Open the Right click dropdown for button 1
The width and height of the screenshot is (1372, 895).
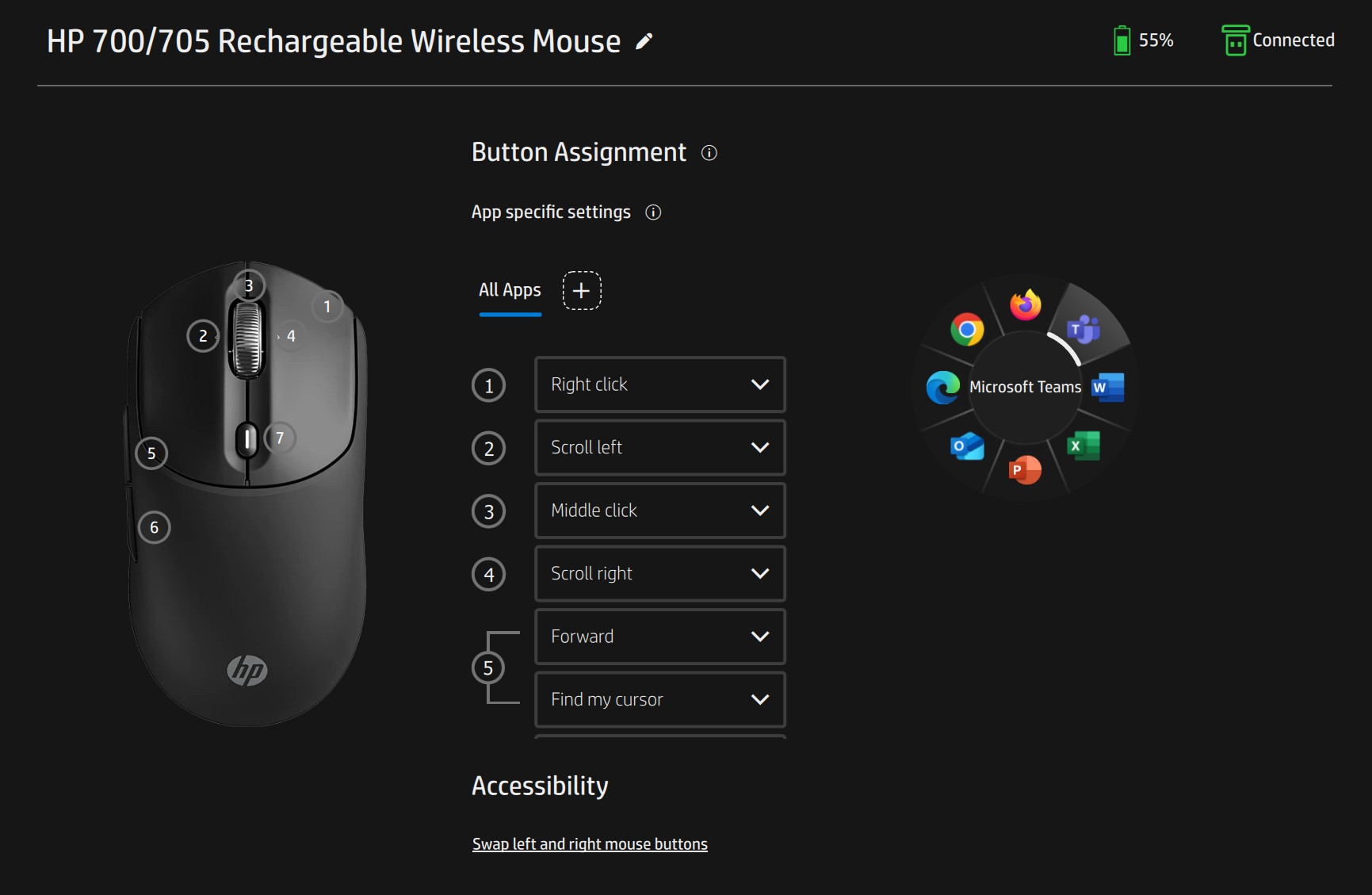coord(660,384)
